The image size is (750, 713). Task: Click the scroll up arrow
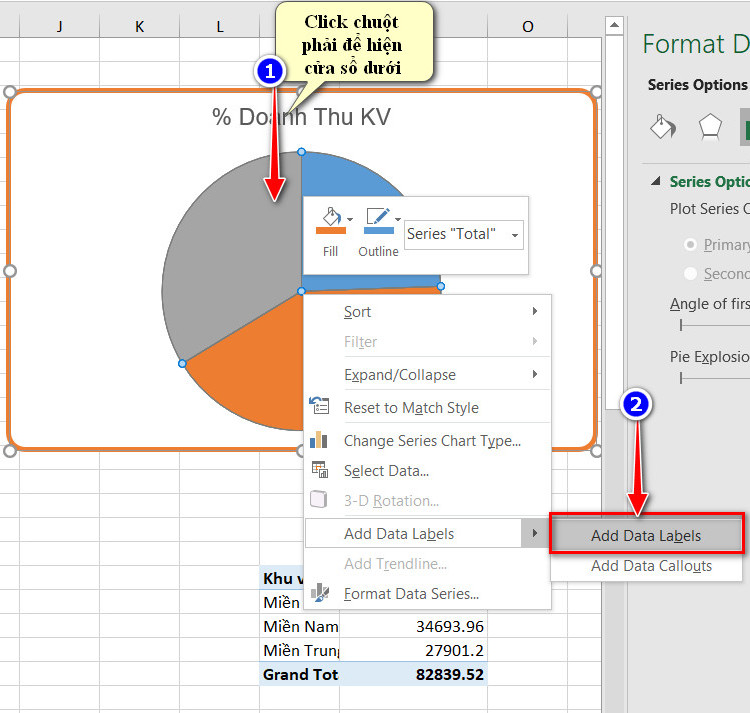point(614,25)
